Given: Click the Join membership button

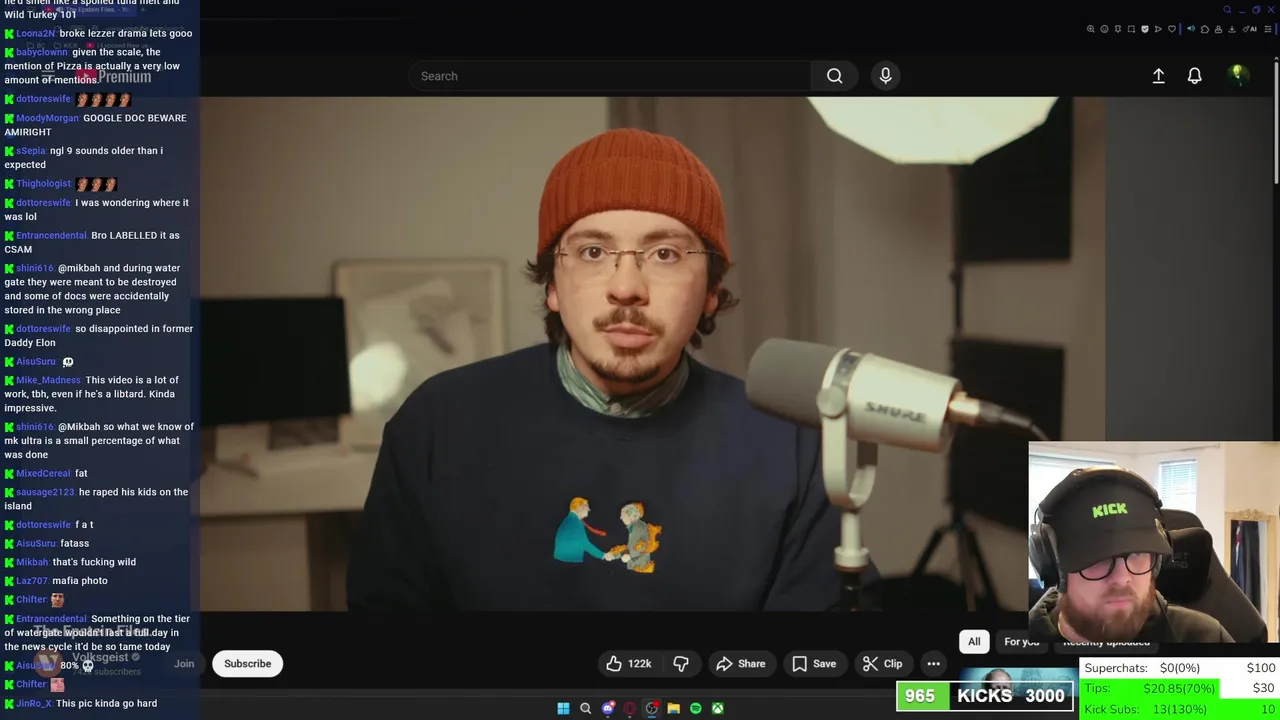Looking at the screenshot, I should click(184, 664).
